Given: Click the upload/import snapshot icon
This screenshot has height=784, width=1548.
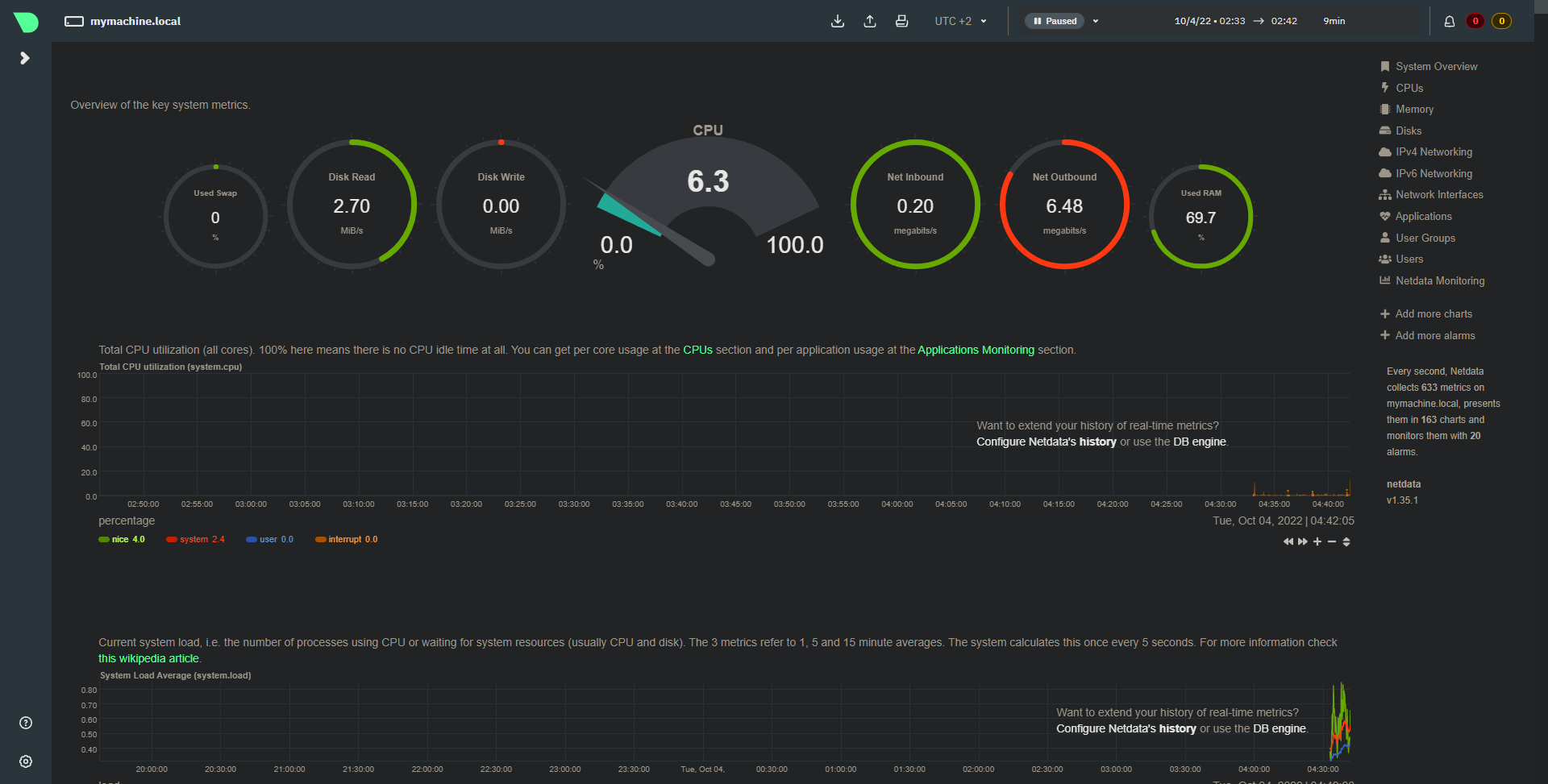Looking at the screenshot, I should 870,21.
